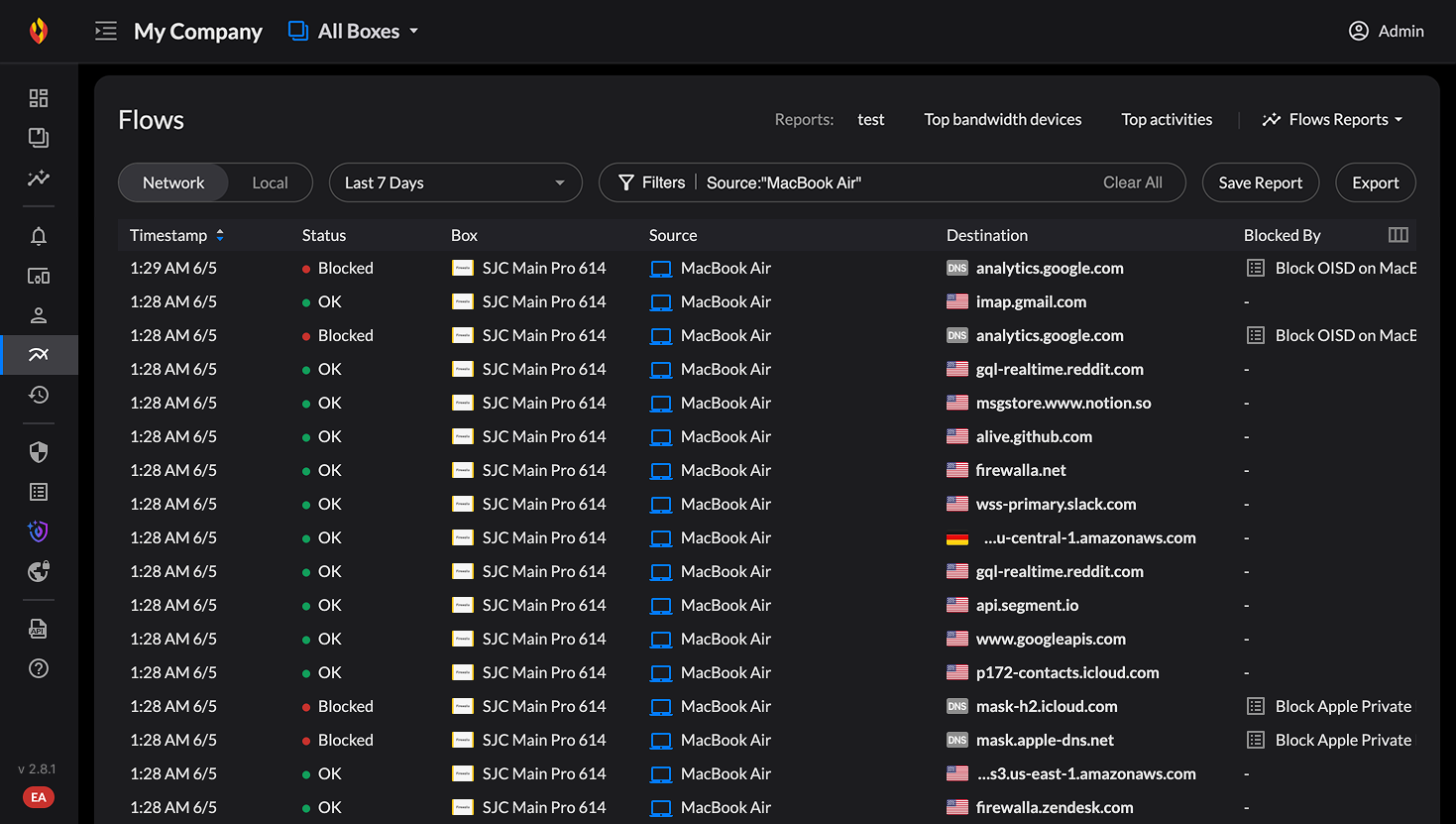Click the v 2.8.1 version label
Screen dimensions: 1456x824
point(38,768)
